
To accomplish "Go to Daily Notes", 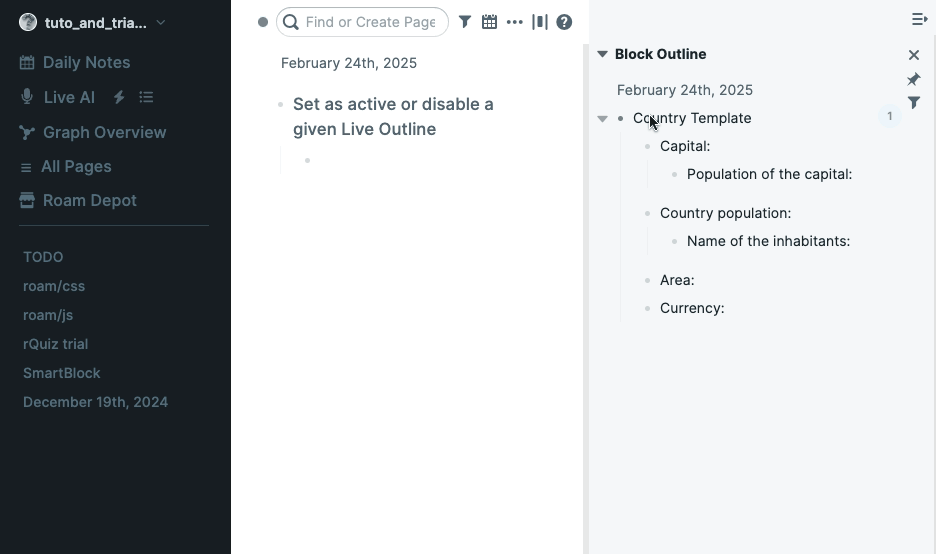I will 86,62.
